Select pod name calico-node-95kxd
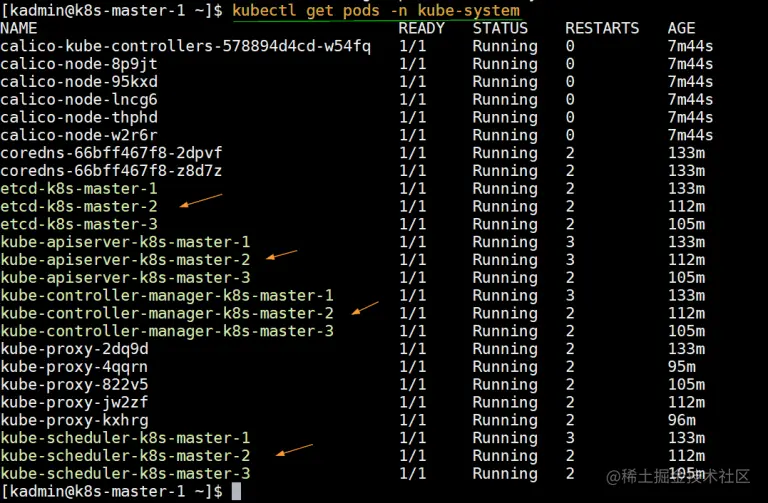The height and width of the screenshot is (503, 768). click(79, 82)
